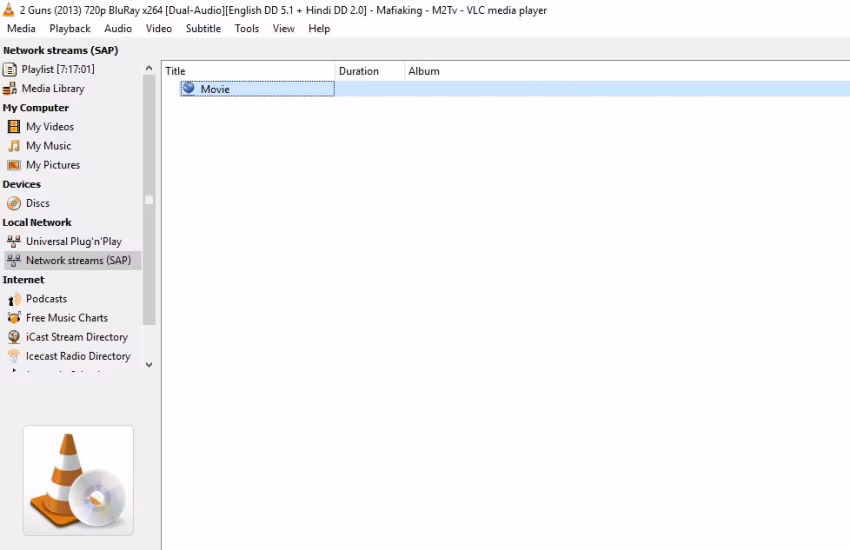
Task: Select Universal Plug'n'Play label
Action: pyautogui.click(x=74, y=242)
